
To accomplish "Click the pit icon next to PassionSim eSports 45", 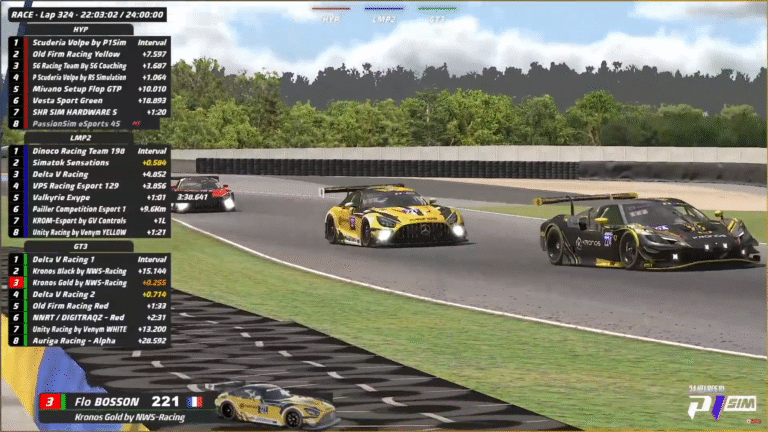I will [x=136, y=124].
